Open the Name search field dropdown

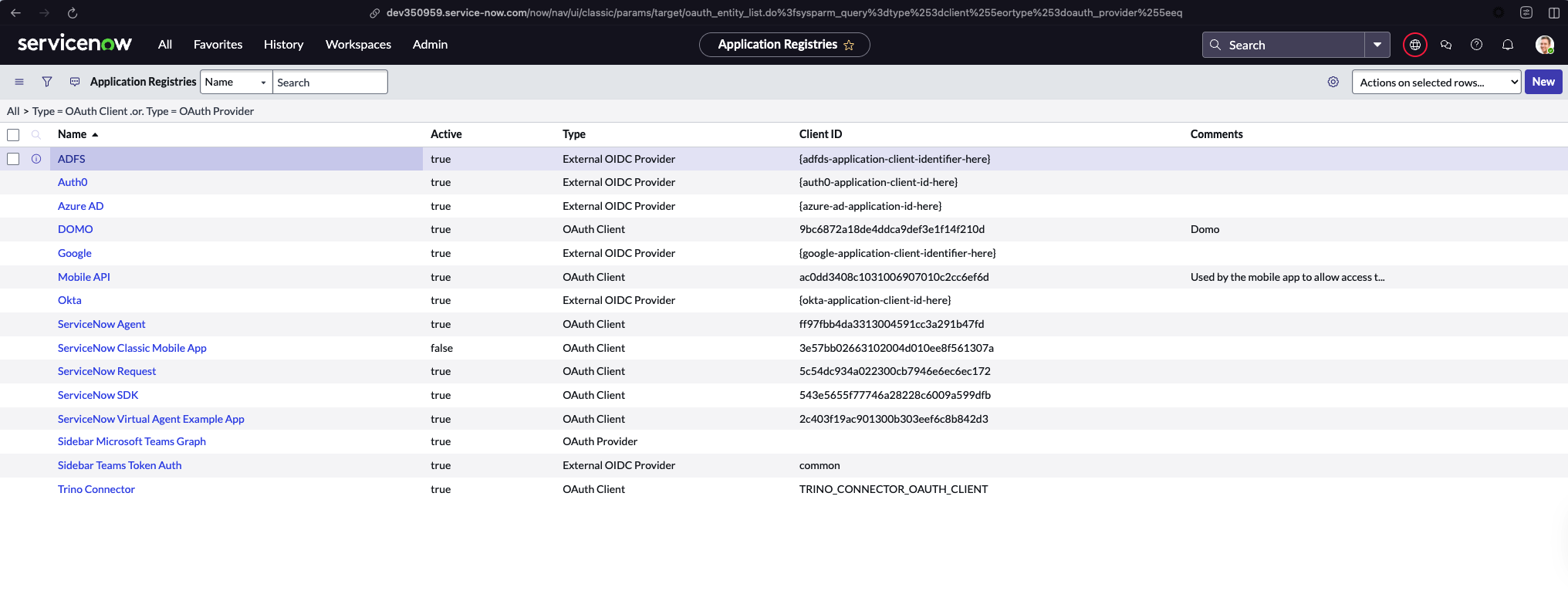coord(236,82)
